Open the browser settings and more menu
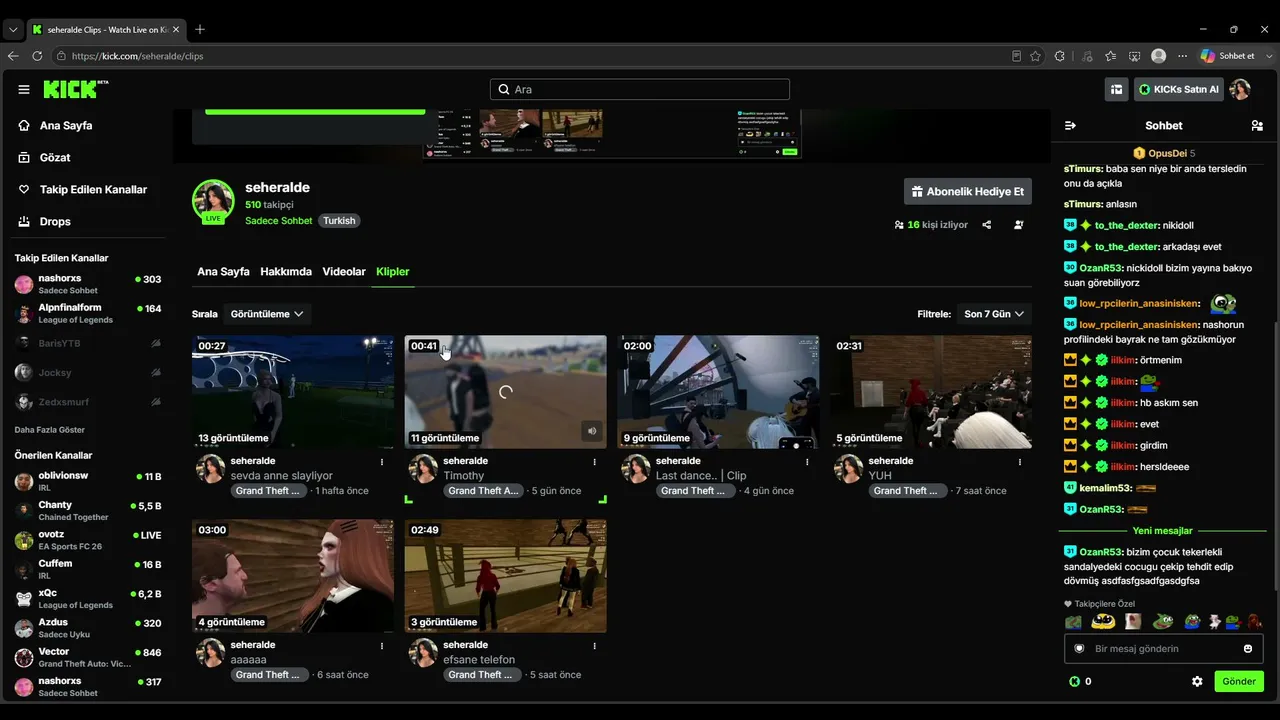The height and width of the screenshot is (720, 1280). [1181, 56]
